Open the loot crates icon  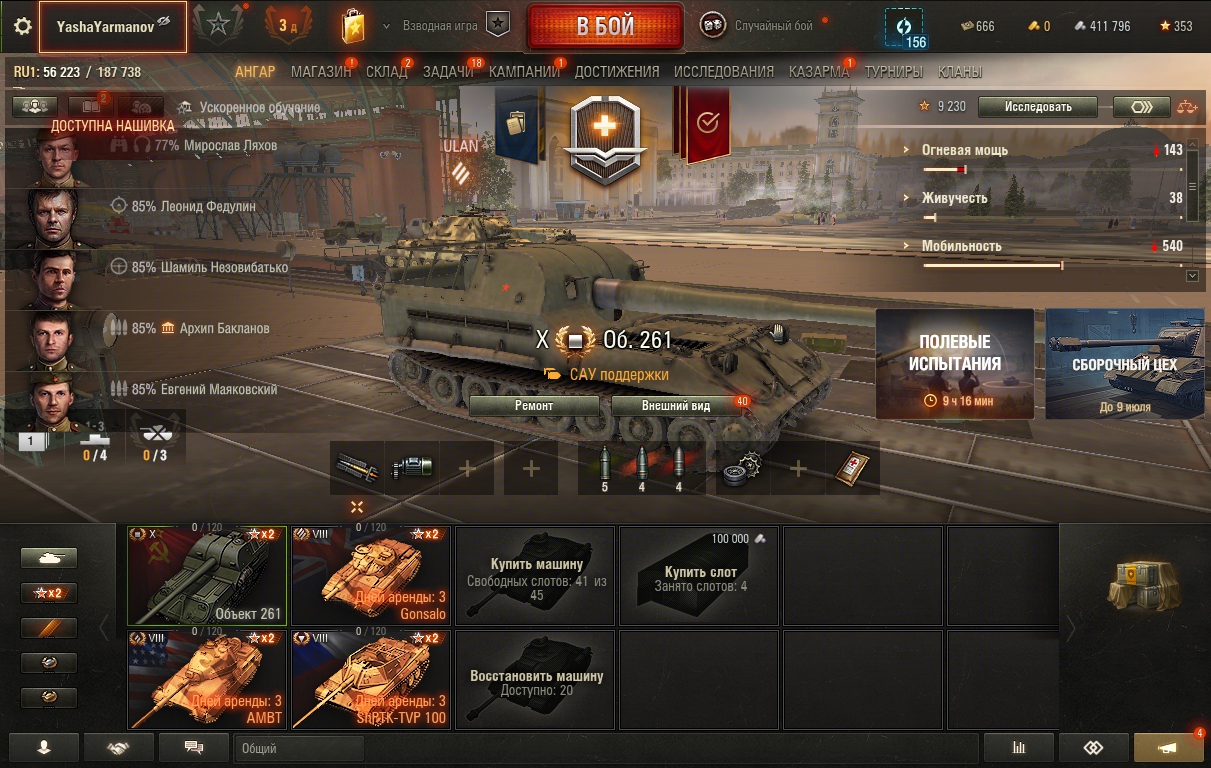[1136, 586]
